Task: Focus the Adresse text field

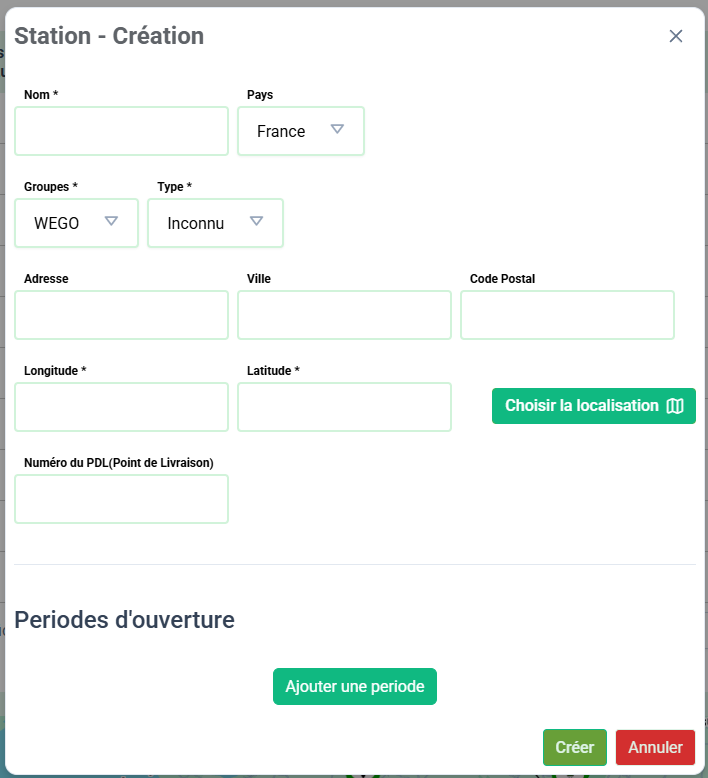Action: [121, 315]
